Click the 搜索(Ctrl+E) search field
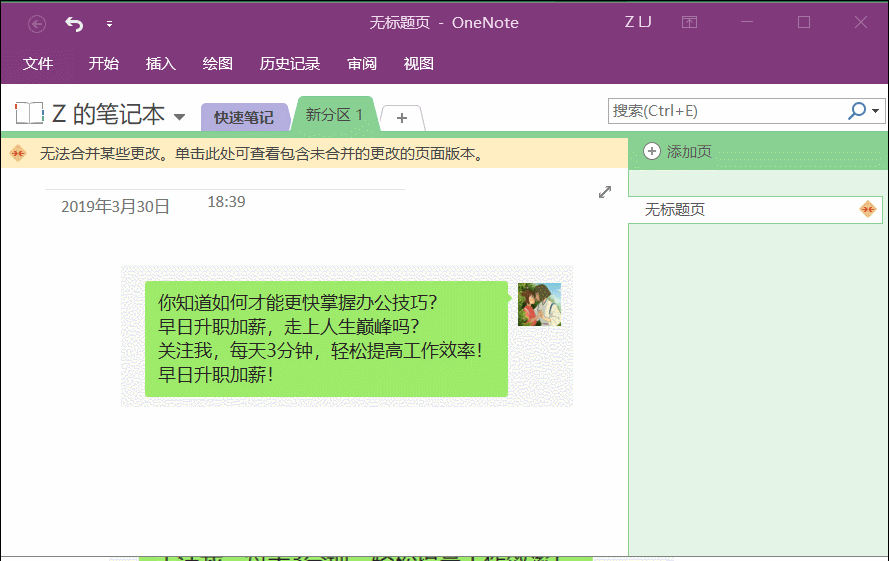Screen dimensions: 889x561 pyautogui.click(x=726, y=111)
